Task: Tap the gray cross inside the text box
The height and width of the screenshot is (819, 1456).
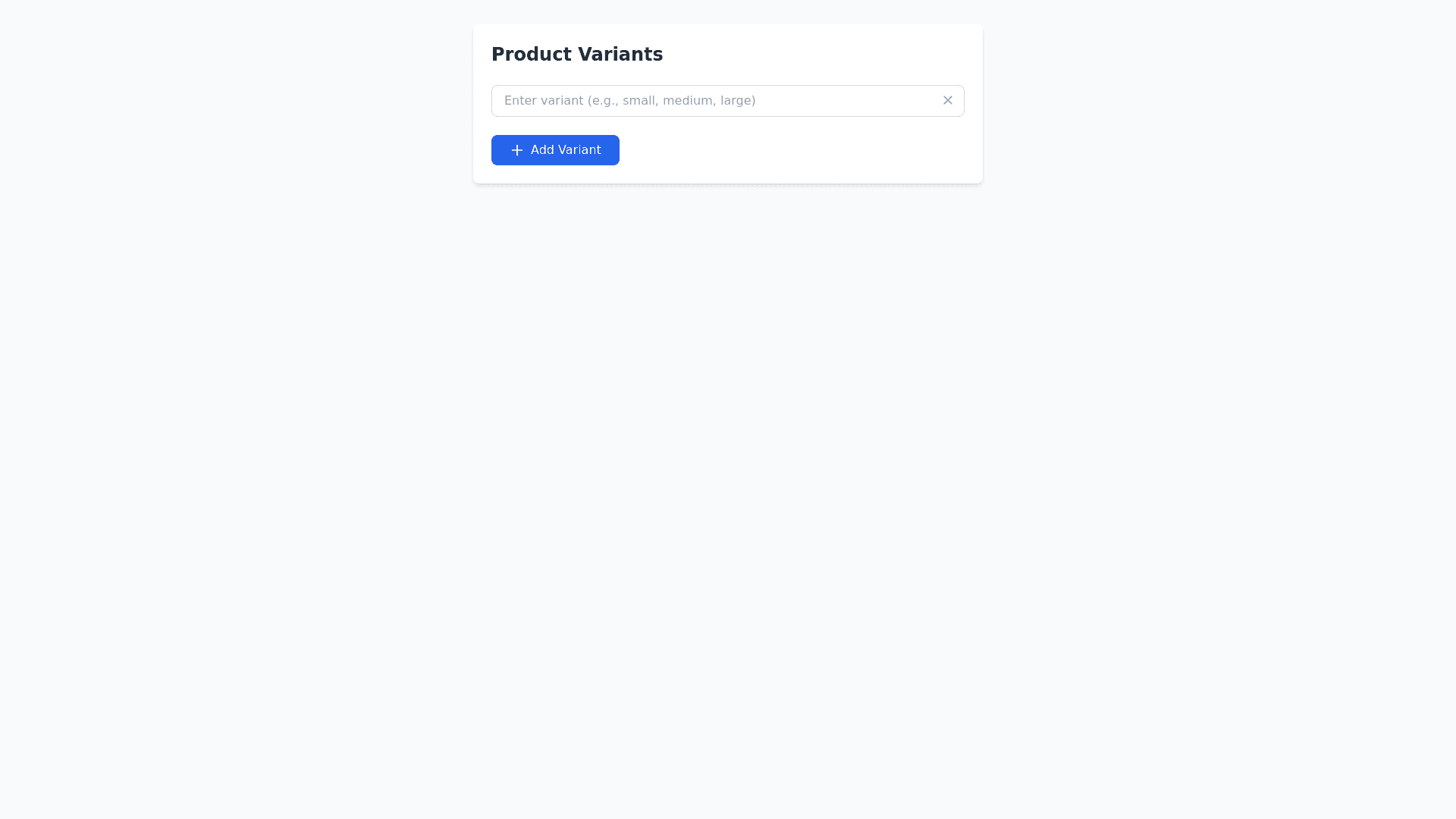Action: [947, 100]
